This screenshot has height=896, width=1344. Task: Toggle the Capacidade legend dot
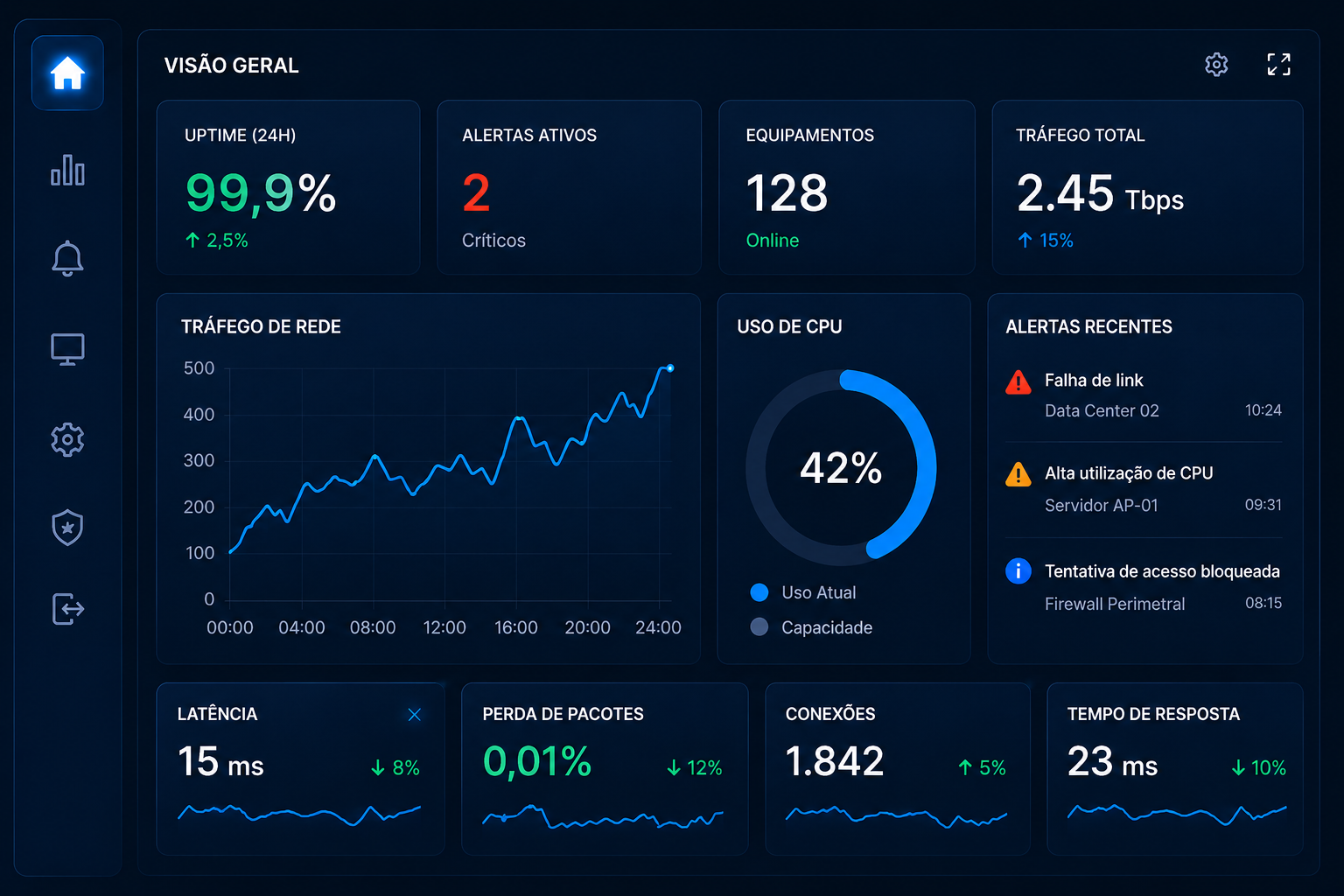coord(759,626)
